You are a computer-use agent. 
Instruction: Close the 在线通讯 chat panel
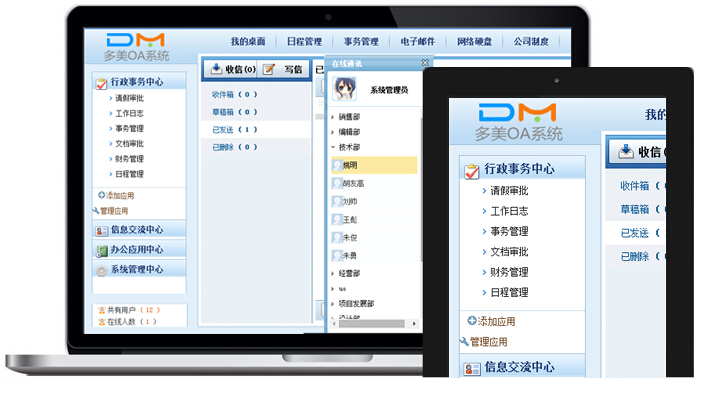425,63
